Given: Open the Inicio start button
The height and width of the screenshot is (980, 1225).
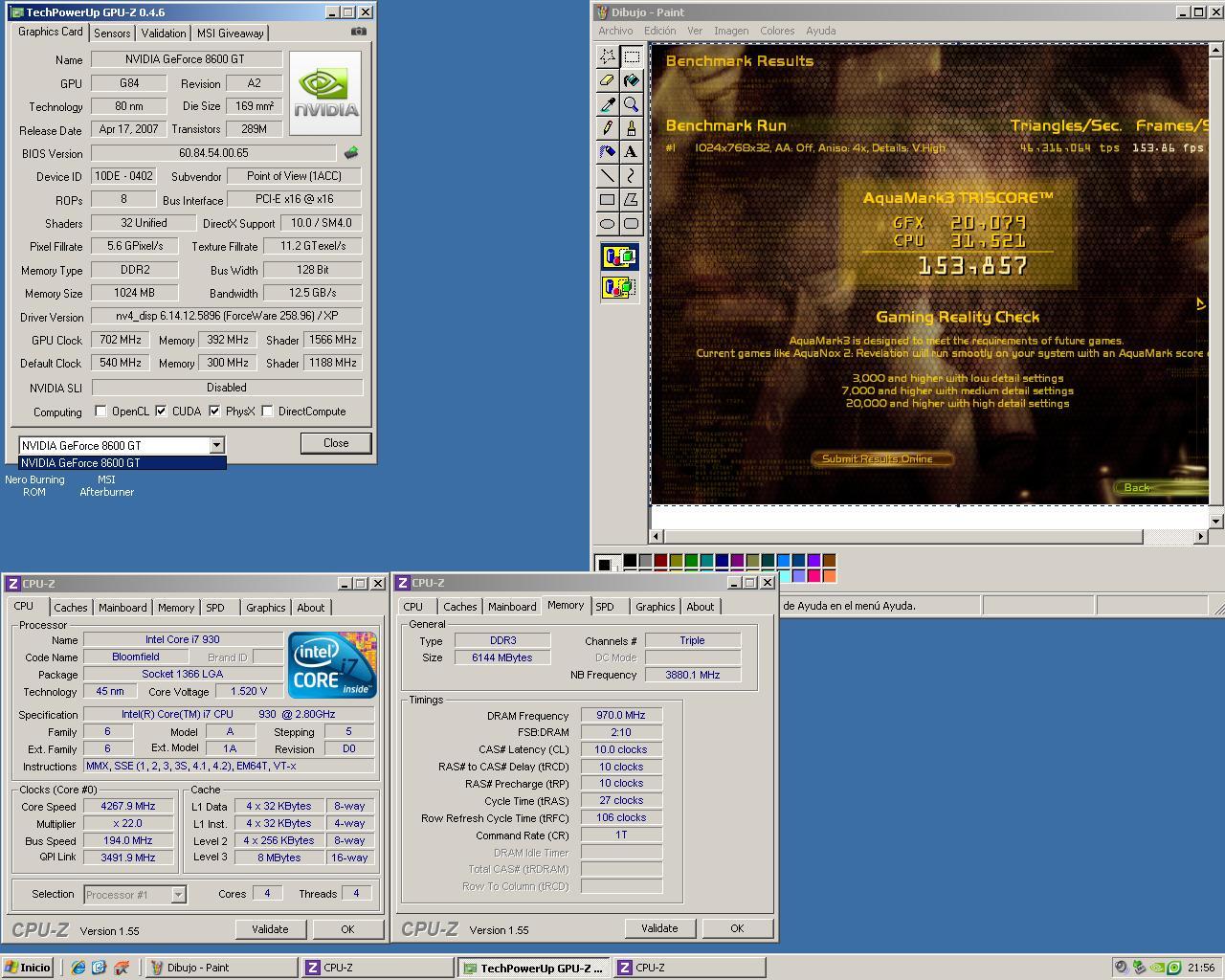Looking at the screenshot, I should click(x=28, y=968).
